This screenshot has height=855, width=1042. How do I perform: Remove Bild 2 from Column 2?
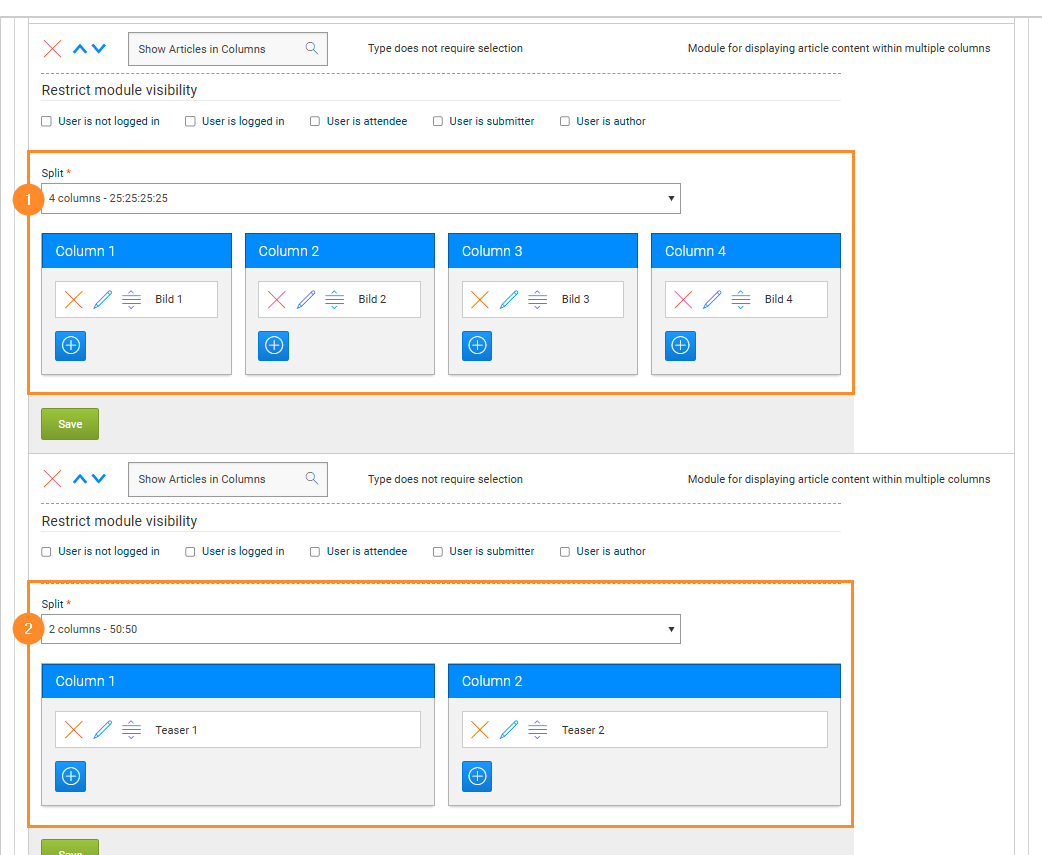(276, 300)
